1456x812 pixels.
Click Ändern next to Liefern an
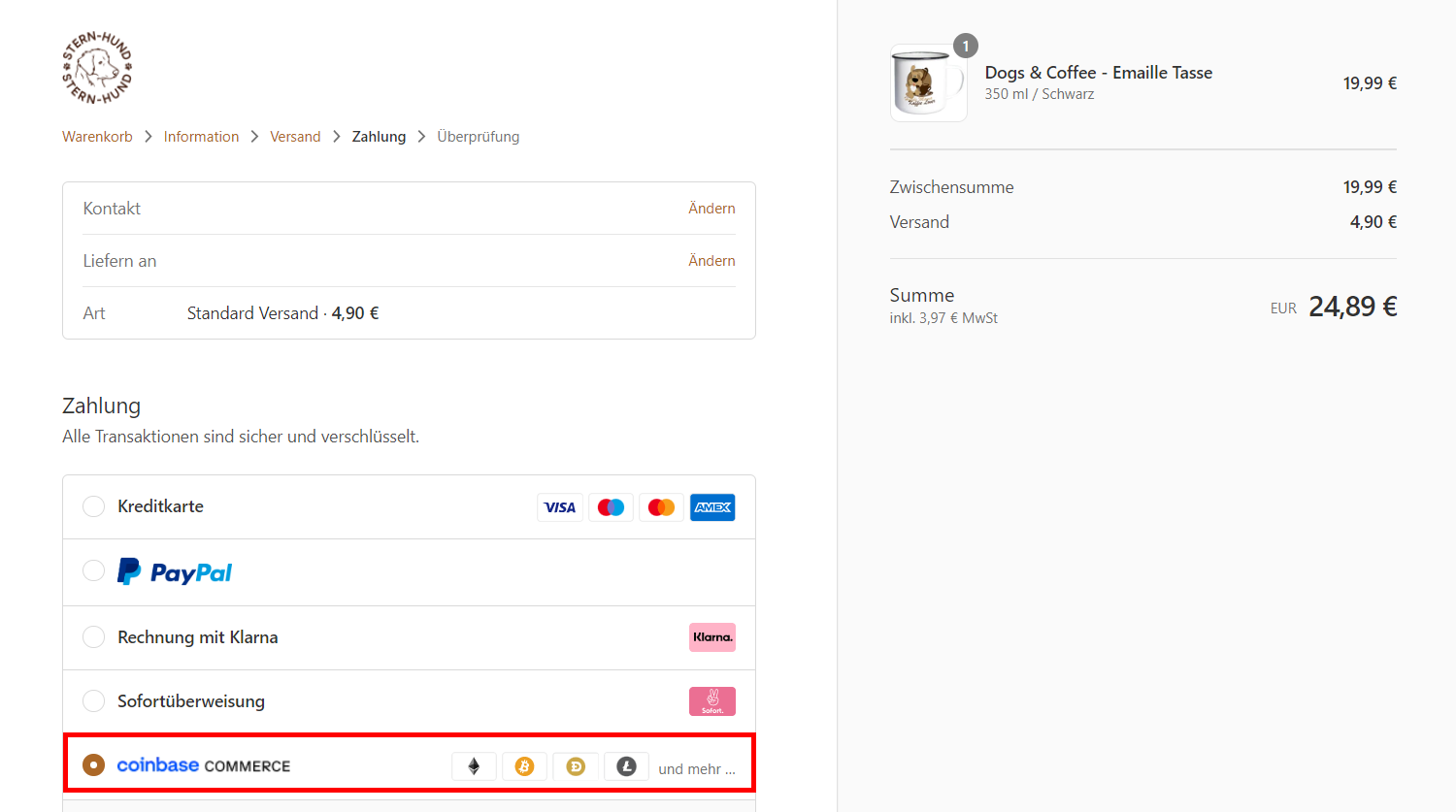pyautogui.click(x=711, y=261)
